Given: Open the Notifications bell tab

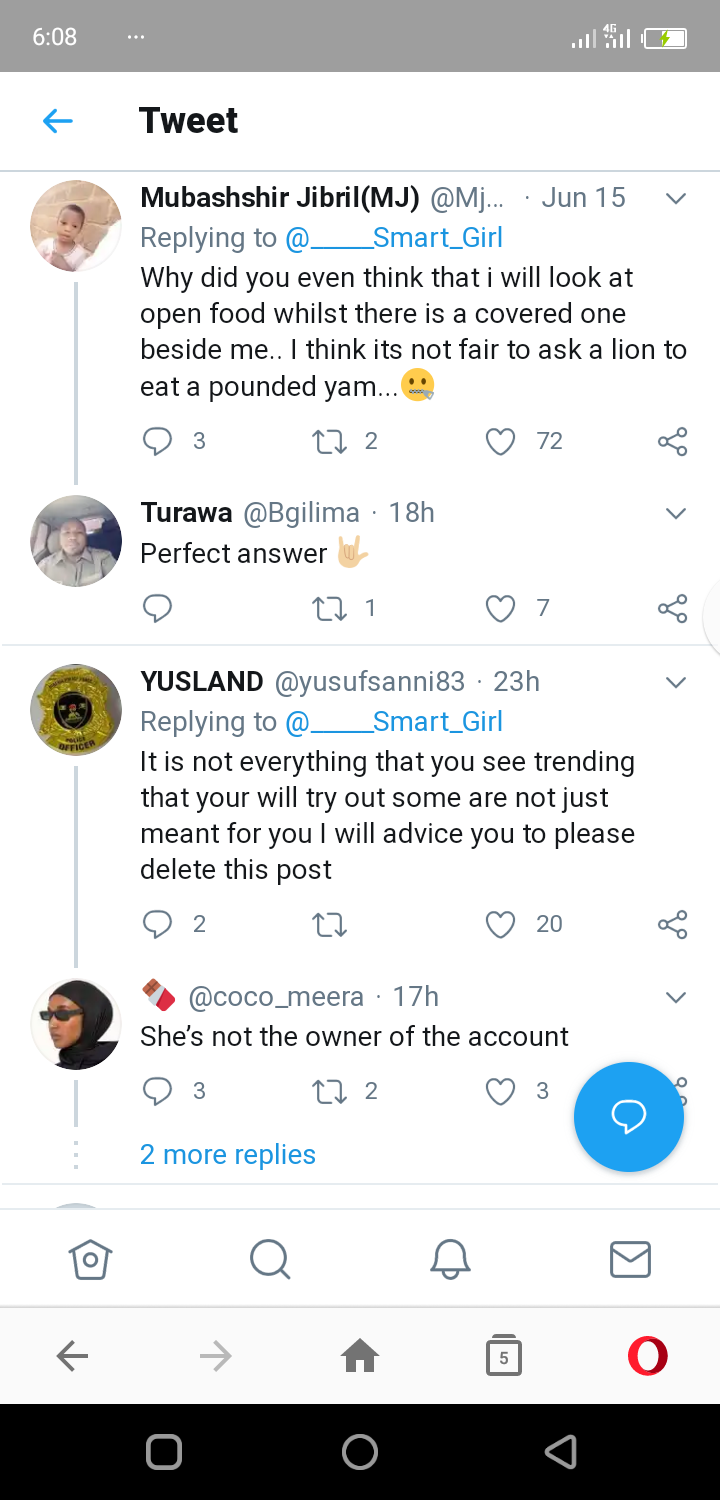Looking at the screenshot, I should tap(450, 1259).
